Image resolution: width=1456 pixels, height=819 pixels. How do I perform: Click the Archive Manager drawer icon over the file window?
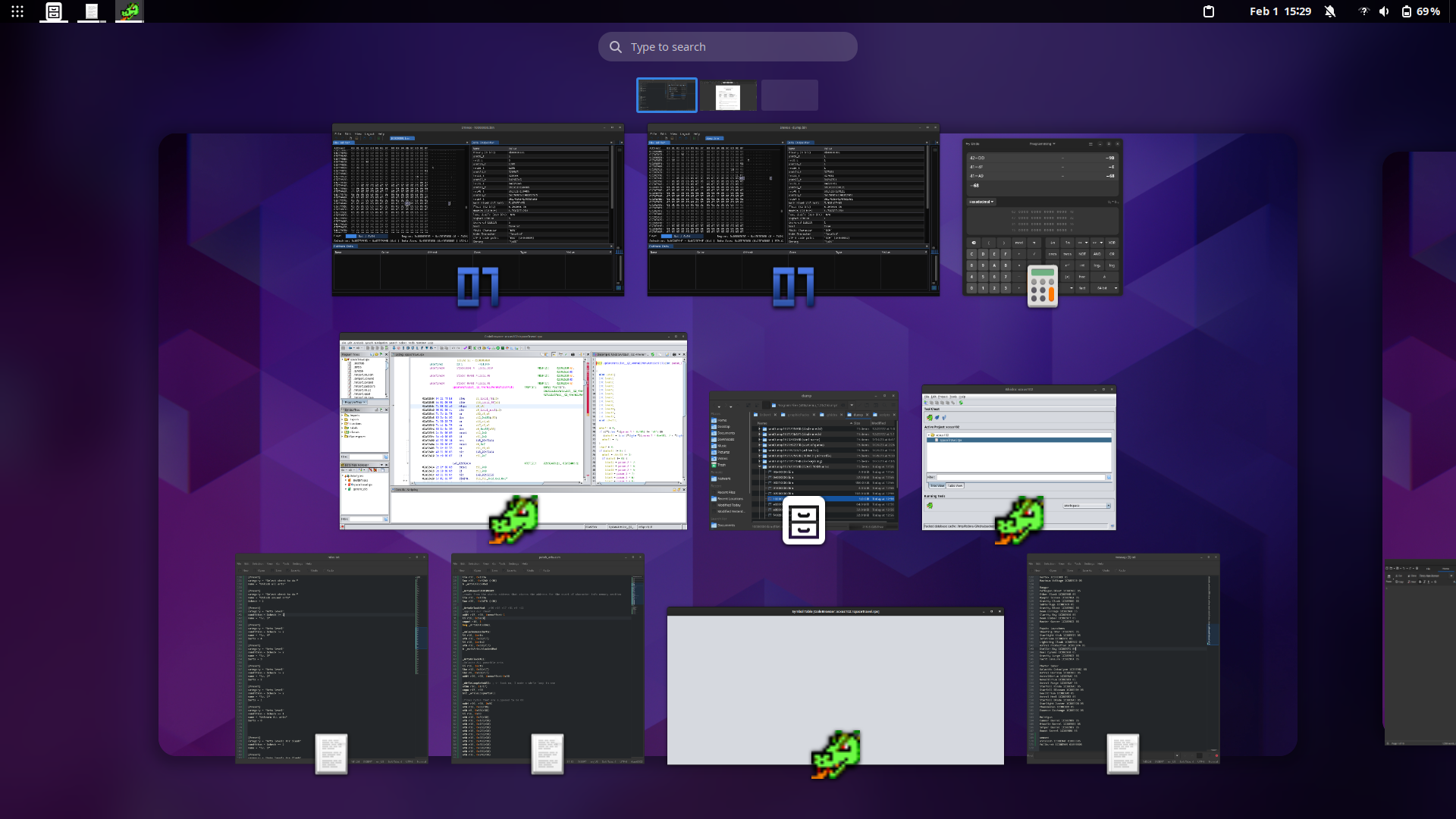pyautogui.click(x=805, y=520)
